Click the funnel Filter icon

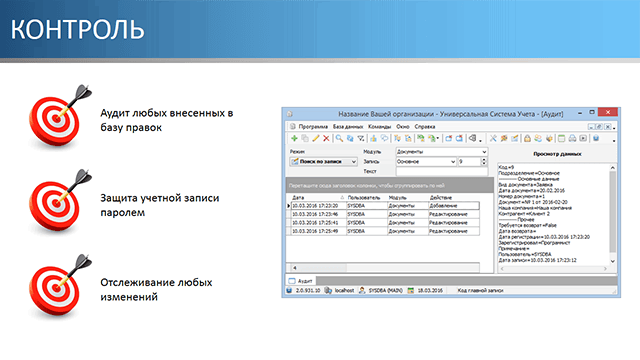pos(361,139)
